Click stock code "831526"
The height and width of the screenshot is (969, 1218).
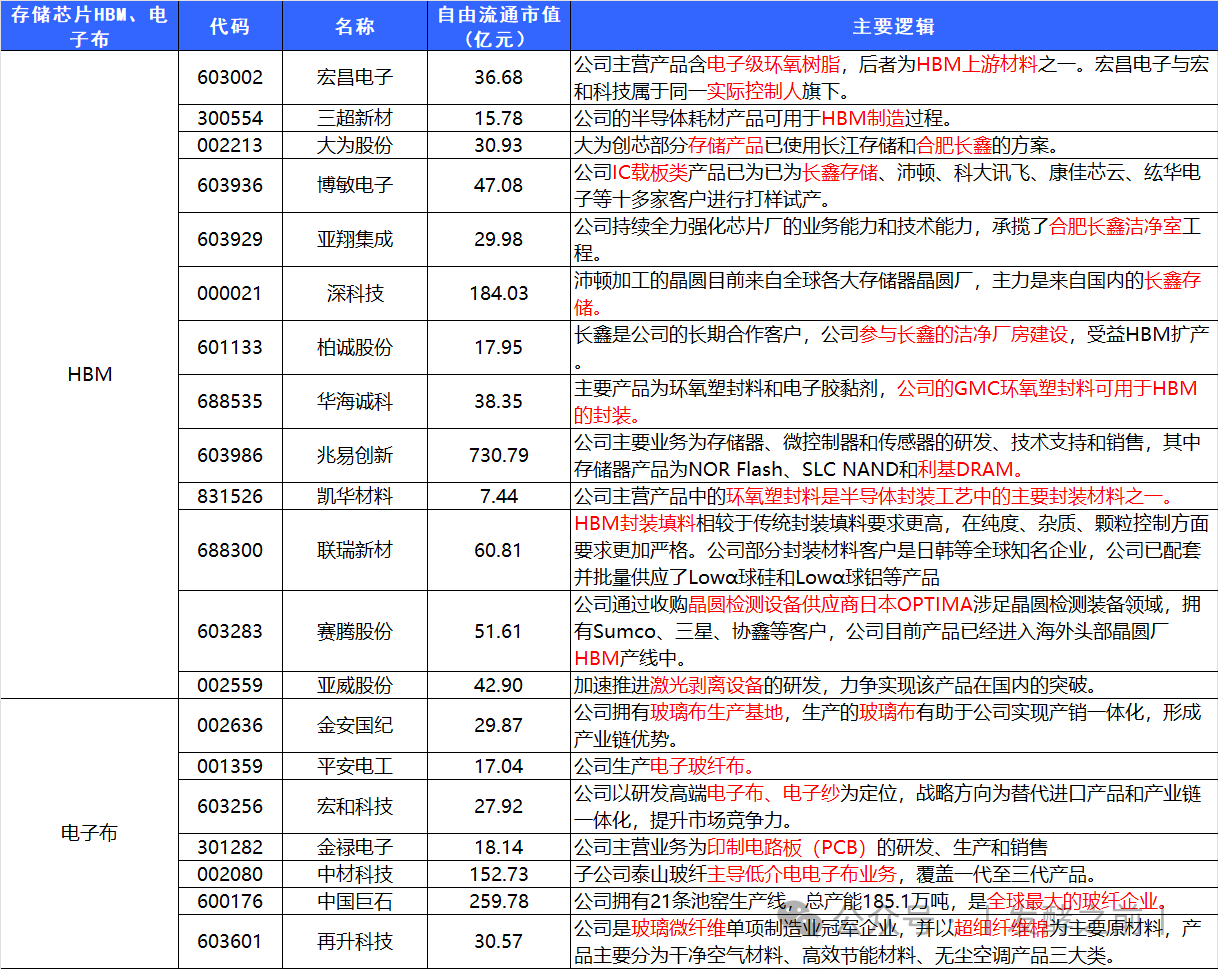coord(230,496)
